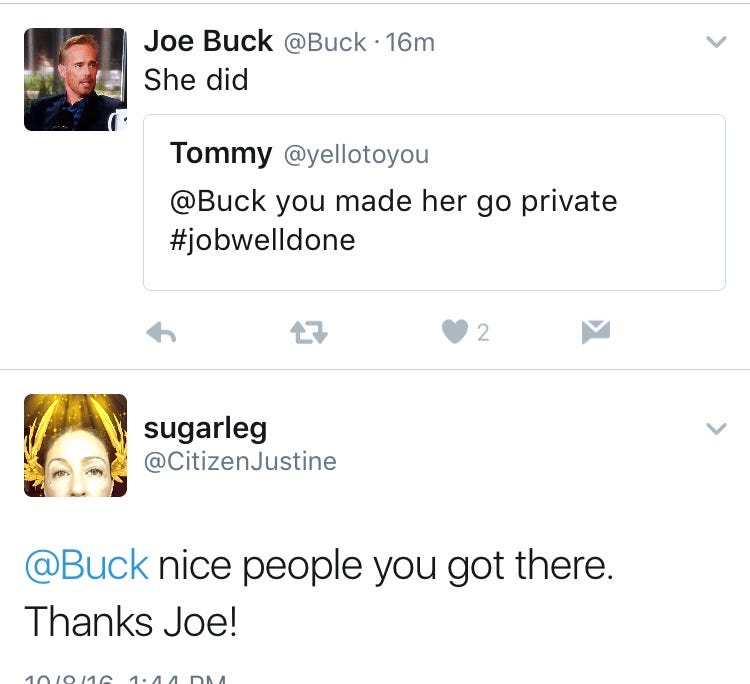Select the "She did" tweet text
The height and width of the screenshot is (684, 750).
coord(196,80)
